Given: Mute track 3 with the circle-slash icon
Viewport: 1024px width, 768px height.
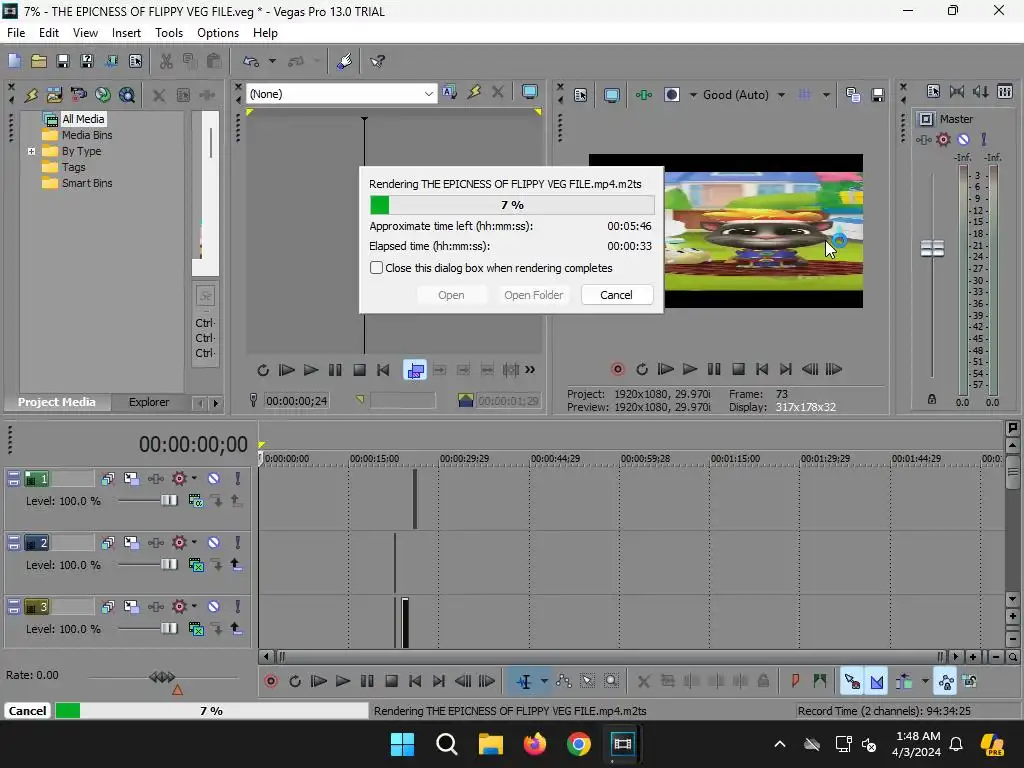Looking at the screenshot, I should pyautogui.click(x=214, y=607).
